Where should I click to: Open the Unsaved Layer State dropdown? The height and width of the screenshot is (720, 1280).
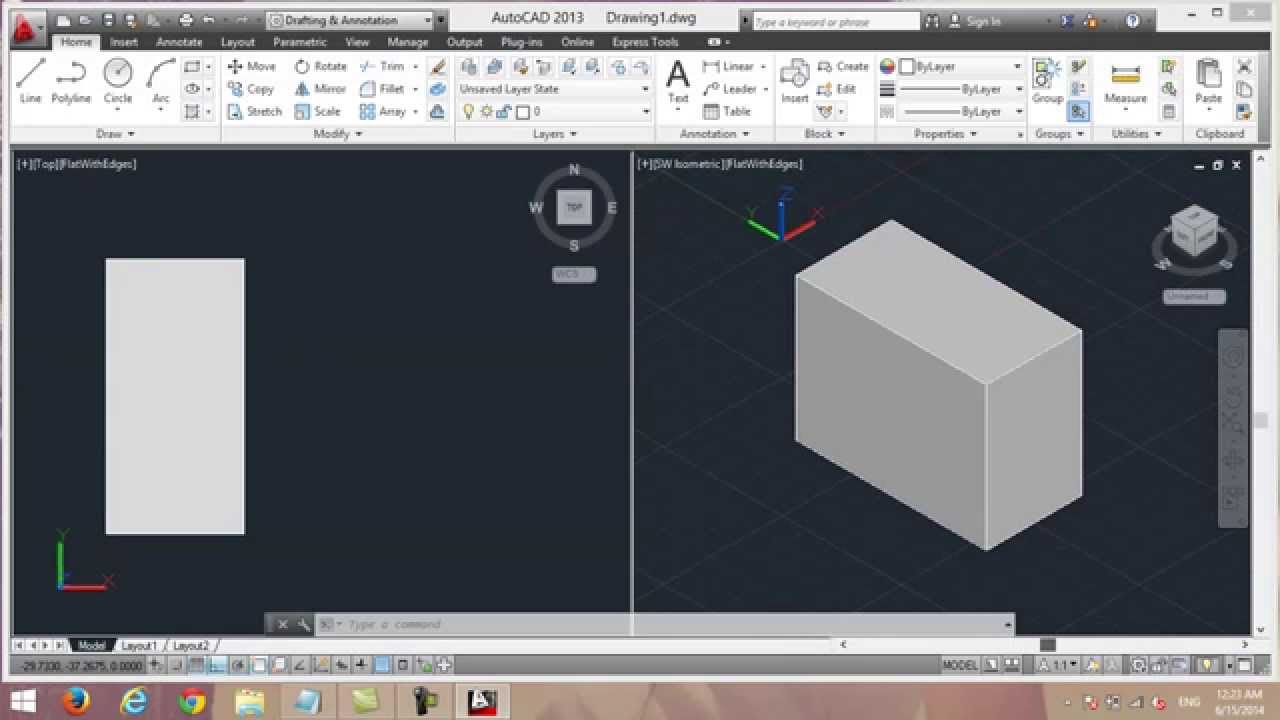554,89
